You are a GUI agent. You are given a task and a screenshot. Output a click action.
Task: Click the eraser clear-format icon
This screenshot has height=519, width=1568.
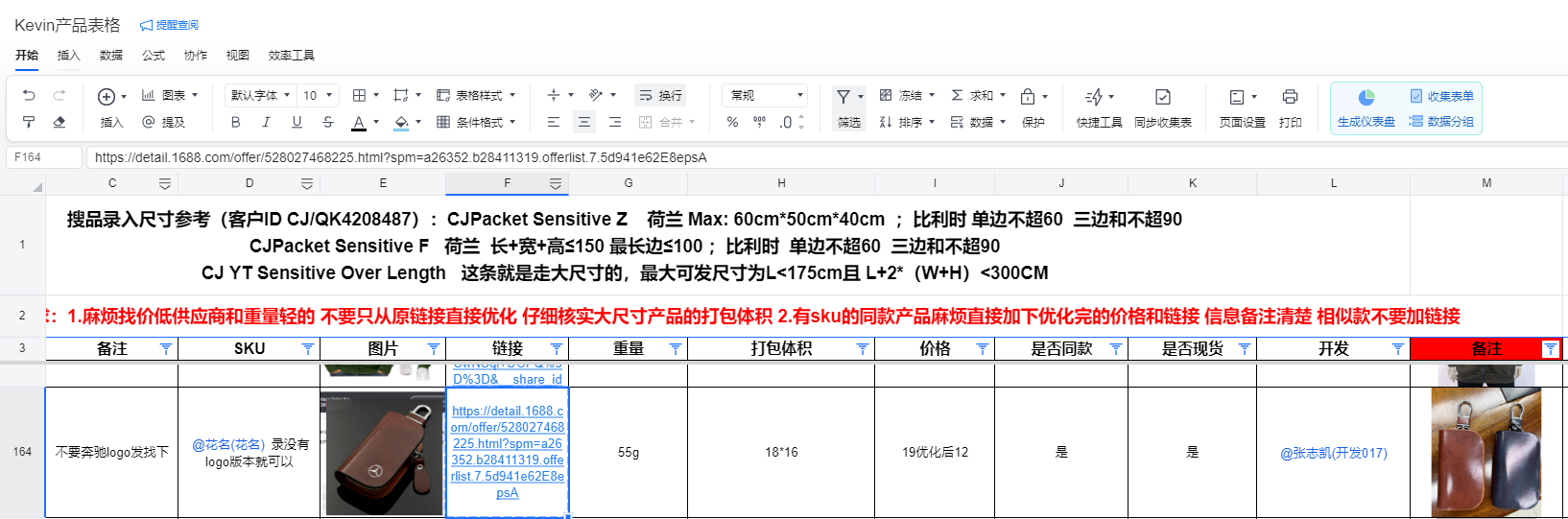(59, 122)
